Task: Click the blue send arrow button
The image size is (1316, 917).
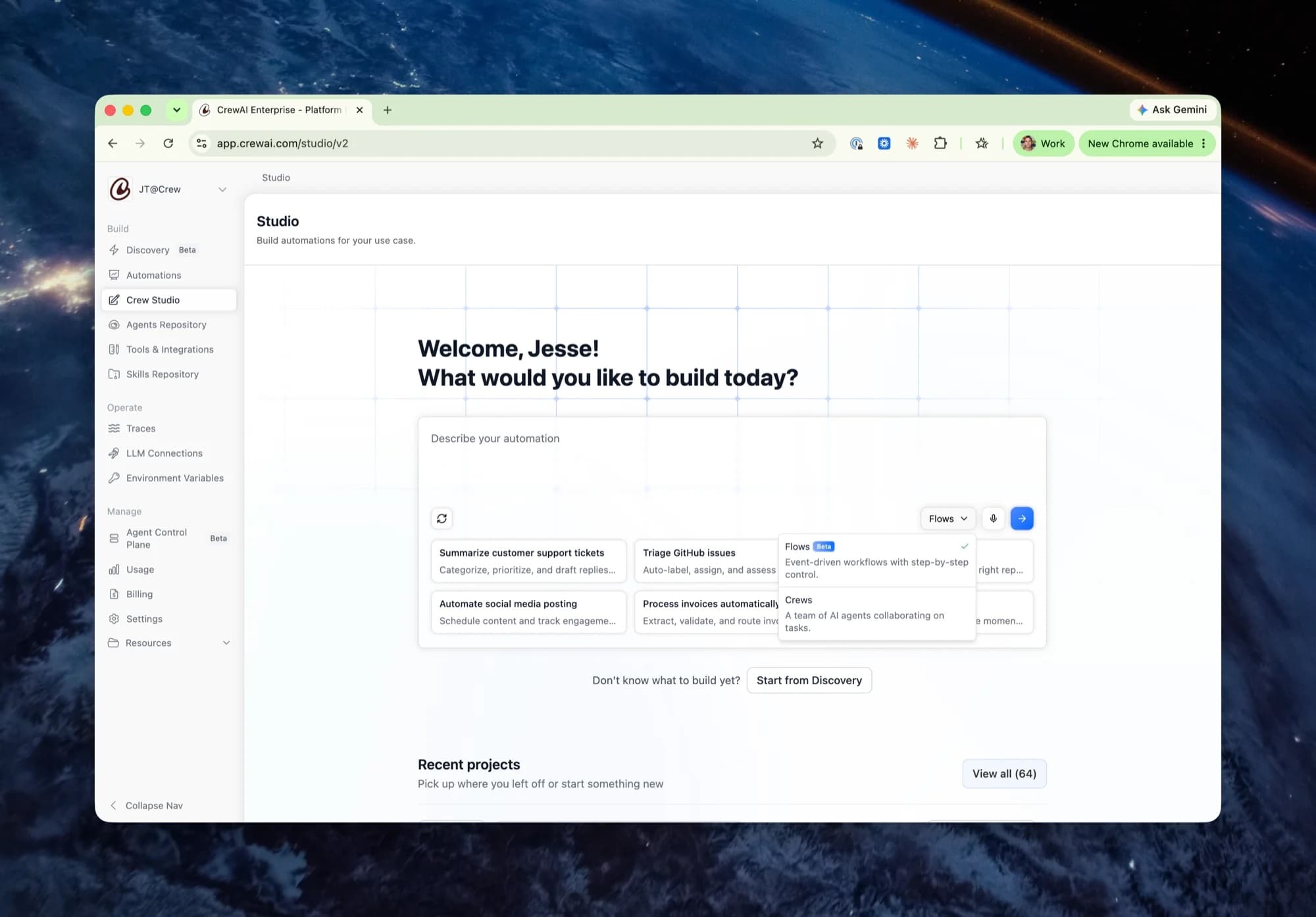Action: pos(1022,518)
